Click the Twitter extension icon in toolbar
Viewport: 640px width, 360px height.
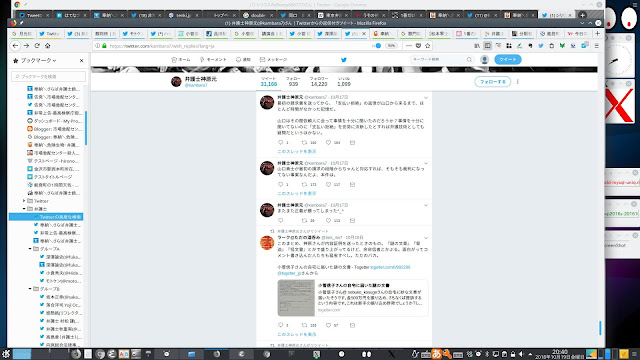click(x=541, y=46)
